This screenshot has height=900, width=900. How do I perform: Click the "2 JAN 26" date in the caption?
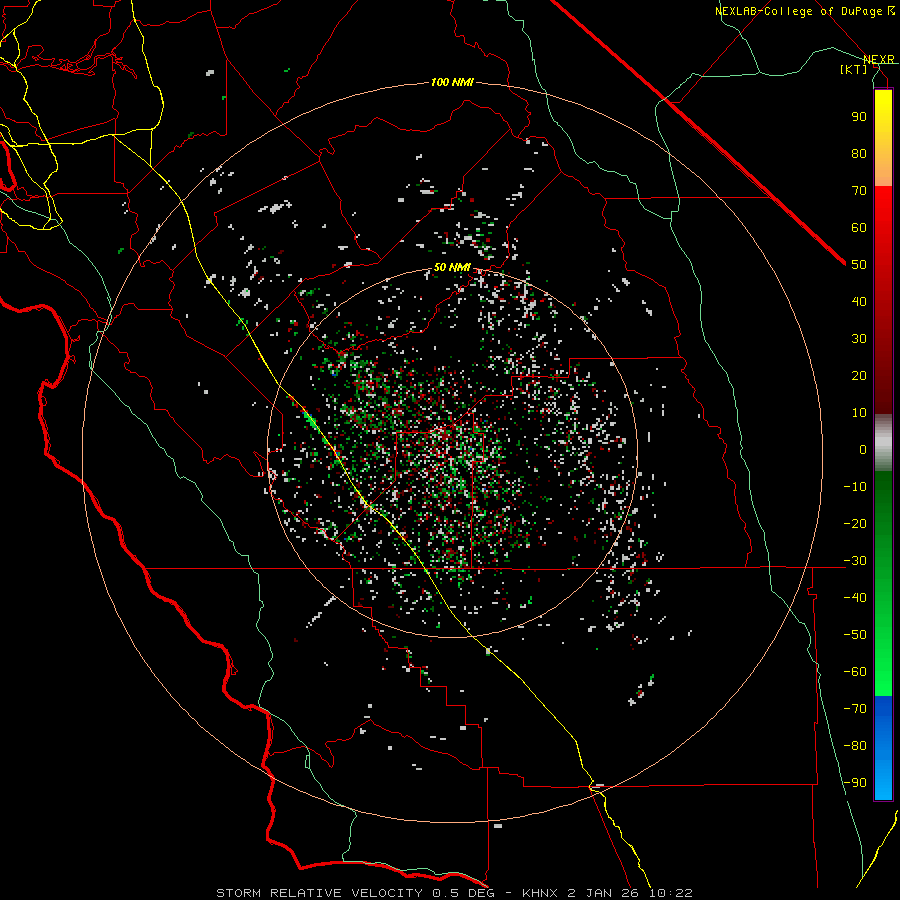pos(603,893)
